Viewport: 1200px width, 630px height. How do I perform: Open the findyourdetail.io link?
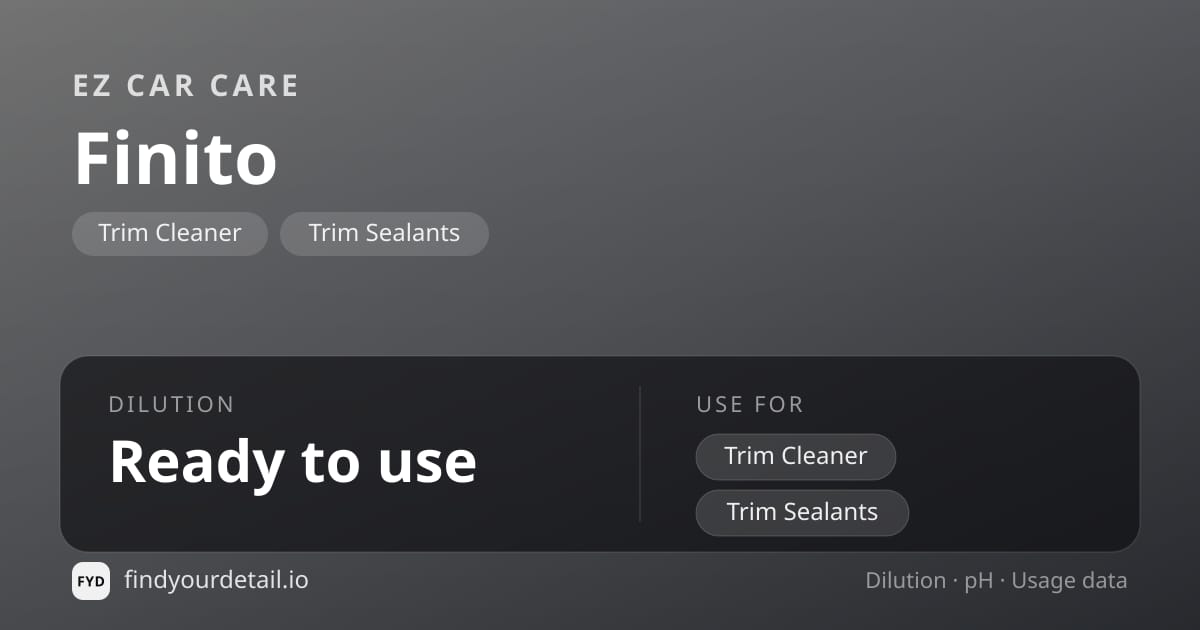pyautogui.click(x=216, y=580)
